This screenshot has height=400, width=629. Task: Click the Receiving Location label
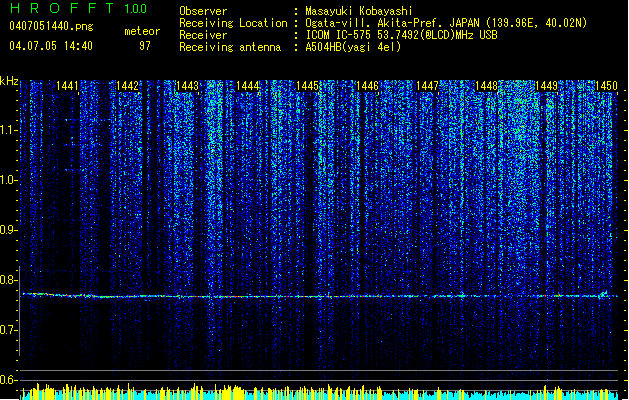click(233, 23)
